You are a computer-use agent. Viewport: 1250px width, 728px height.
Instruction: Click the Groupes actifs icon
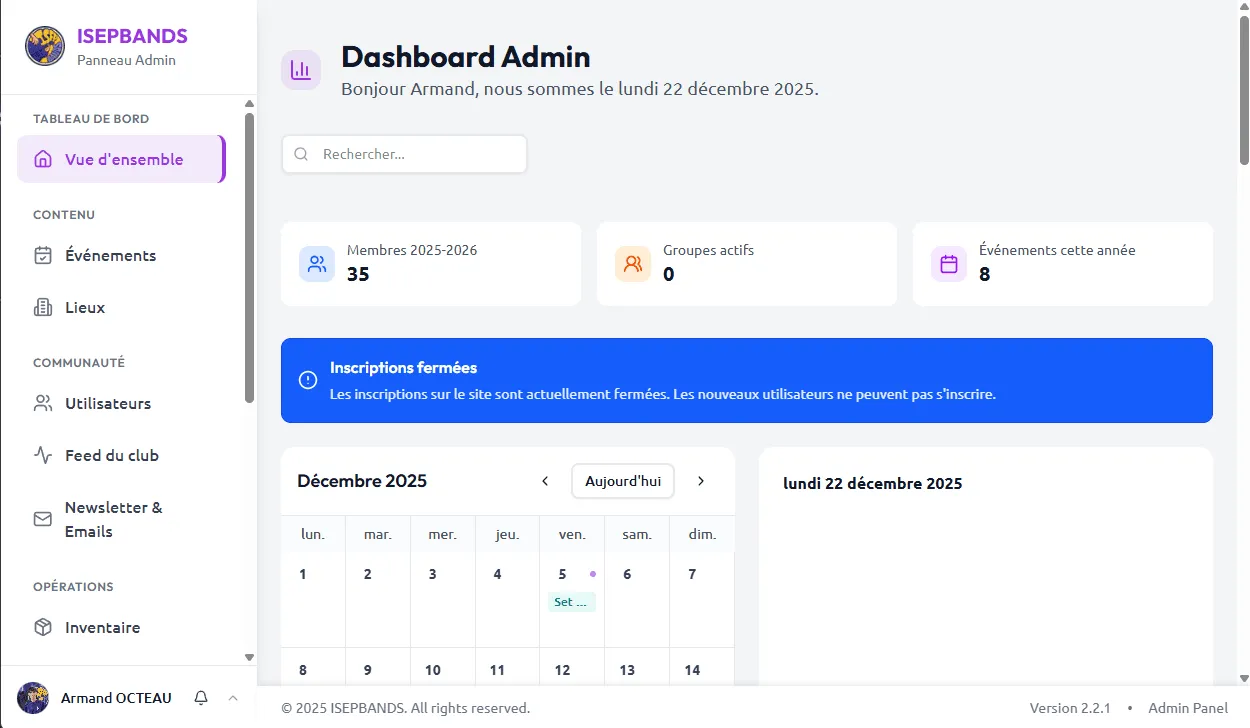coord(632,263)
